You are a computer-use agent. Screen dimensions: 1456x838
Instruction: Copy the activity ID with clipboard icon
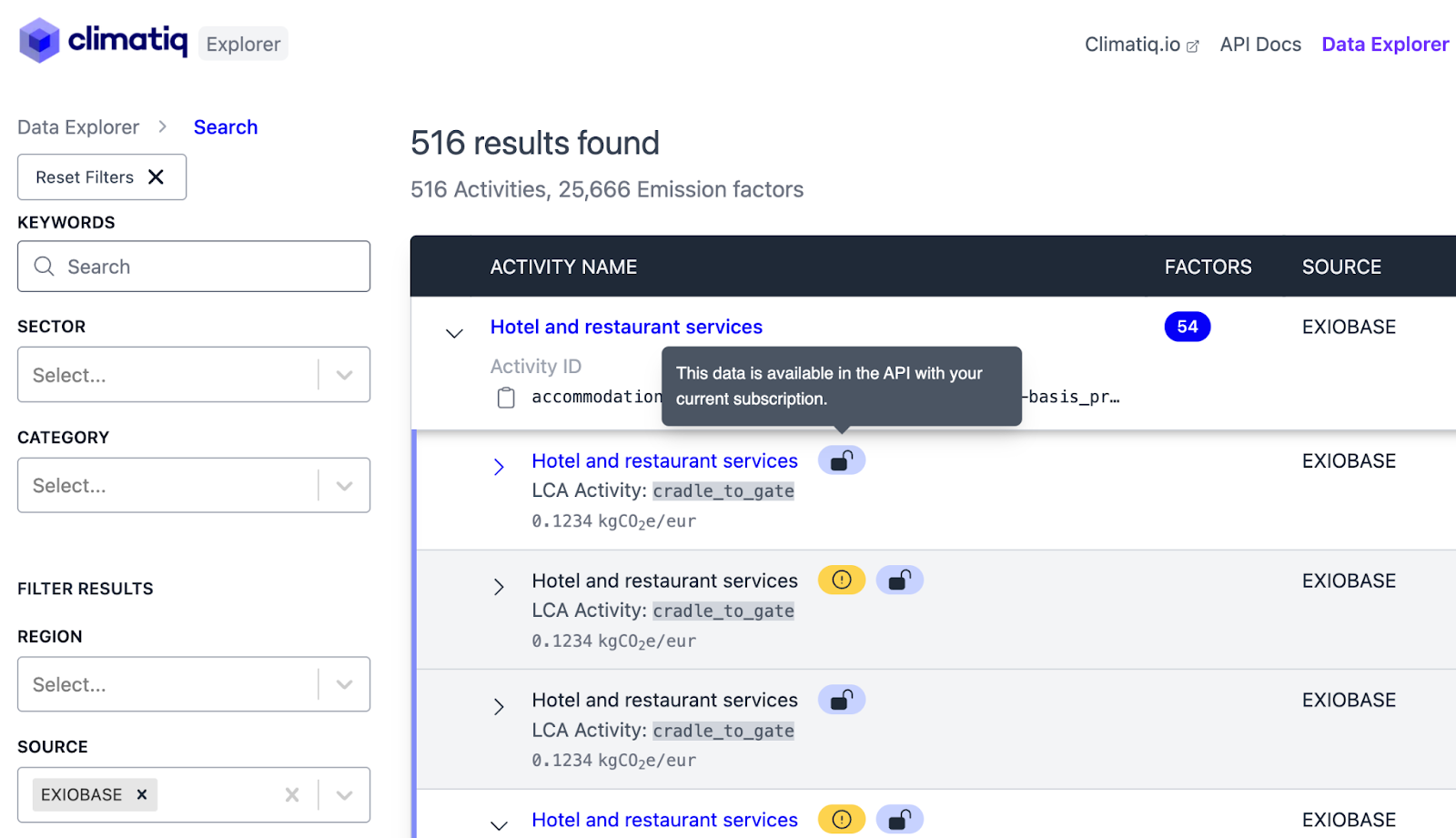(x=506, y=398)
